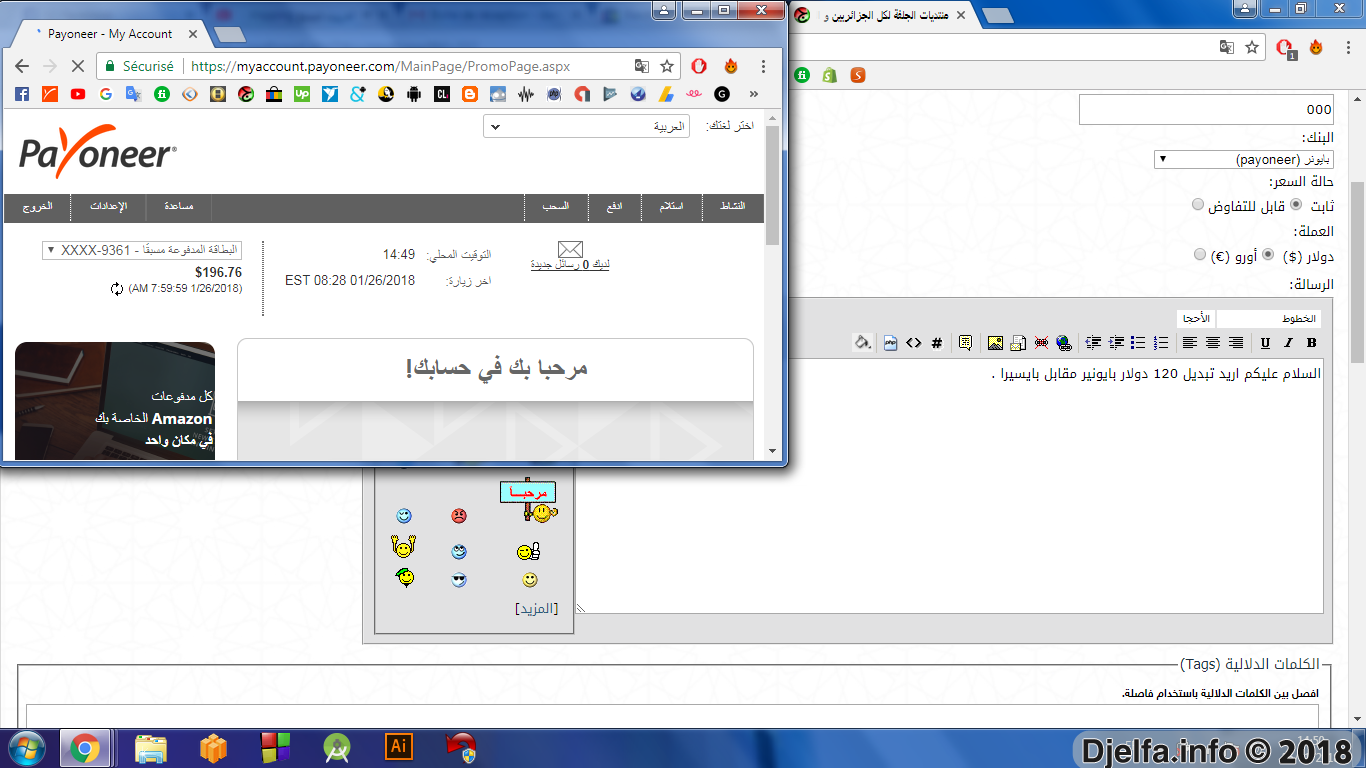
Task: Choose the euro (€) currency radio button
Action: [1200, 254]
